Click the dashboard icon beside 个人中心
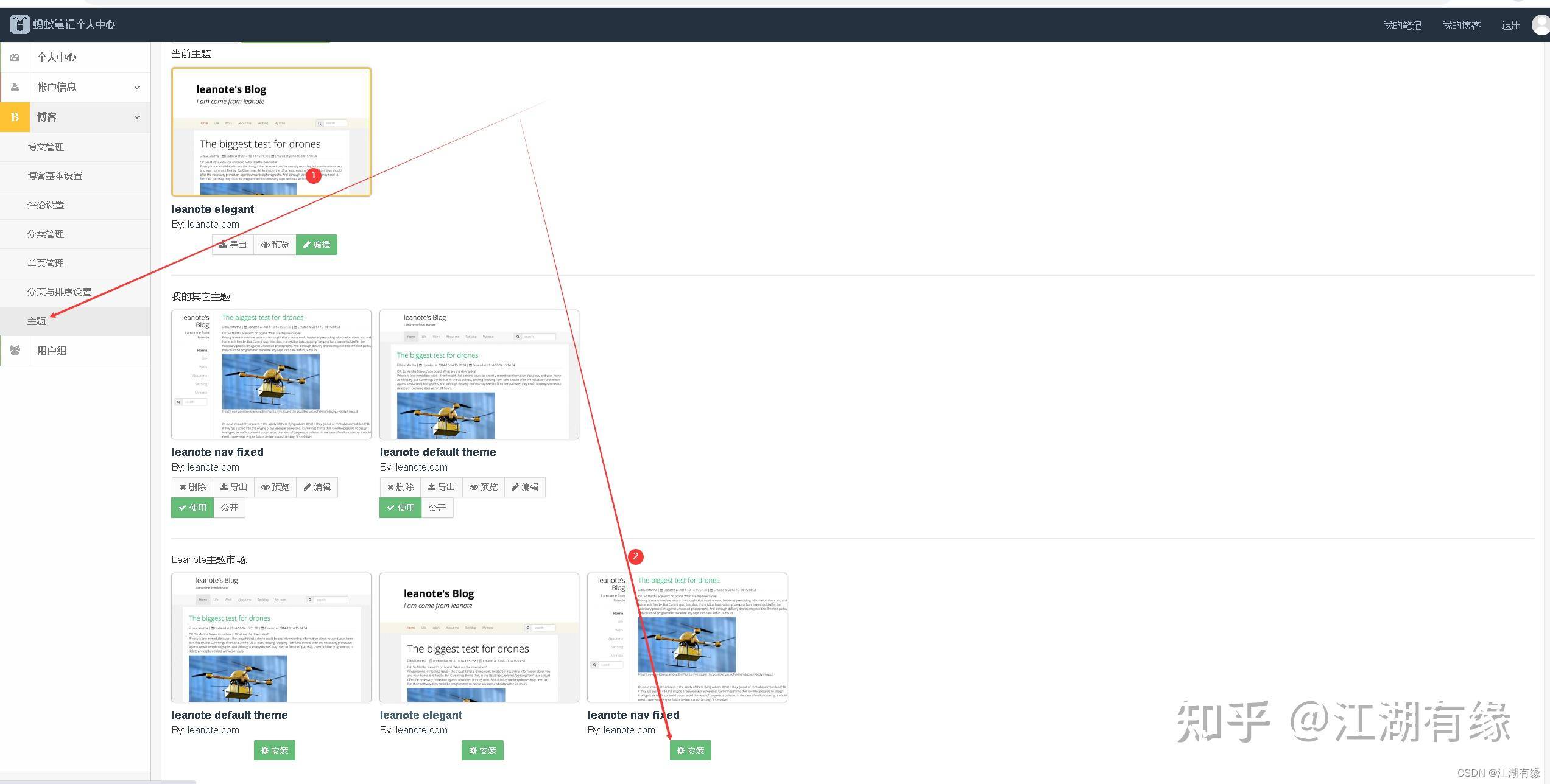This screenshot has width=1550, height=784. coord(15,57)
